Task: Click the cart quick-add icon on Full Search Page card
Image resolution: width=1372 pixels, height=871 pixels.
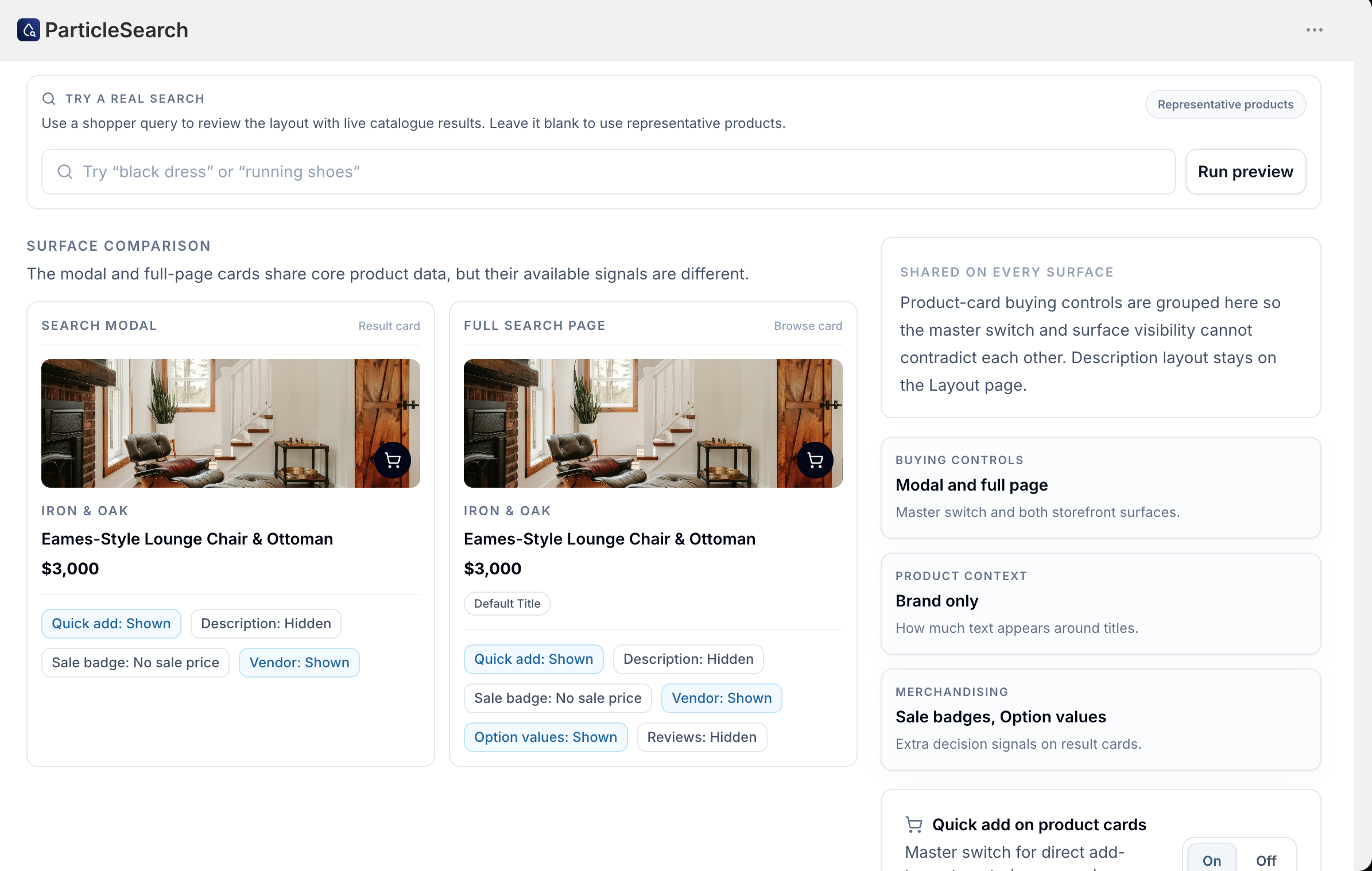Action: (x=815, y=460)
